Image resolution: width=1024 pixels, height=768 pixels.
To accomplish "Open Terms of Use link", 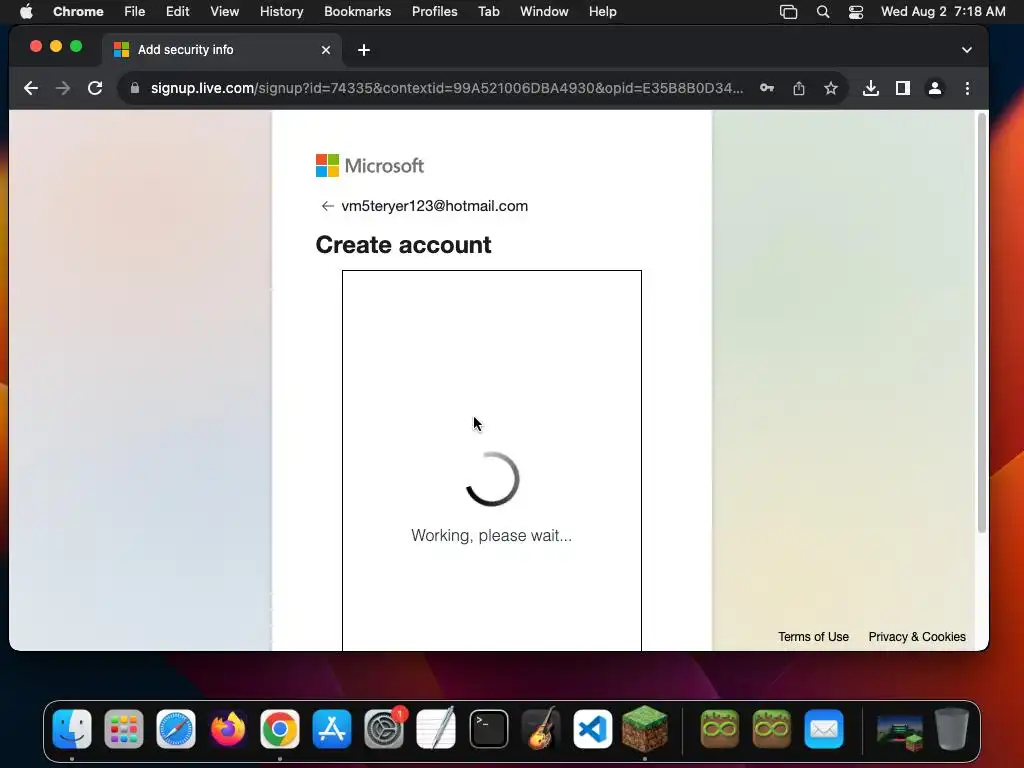I will point(813,637).
